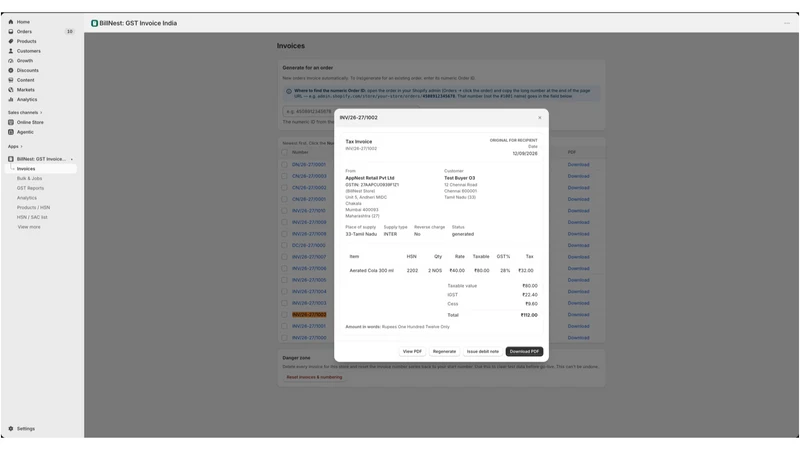
Task: Open Bulk & Jobs page
Action: [30, 179]
